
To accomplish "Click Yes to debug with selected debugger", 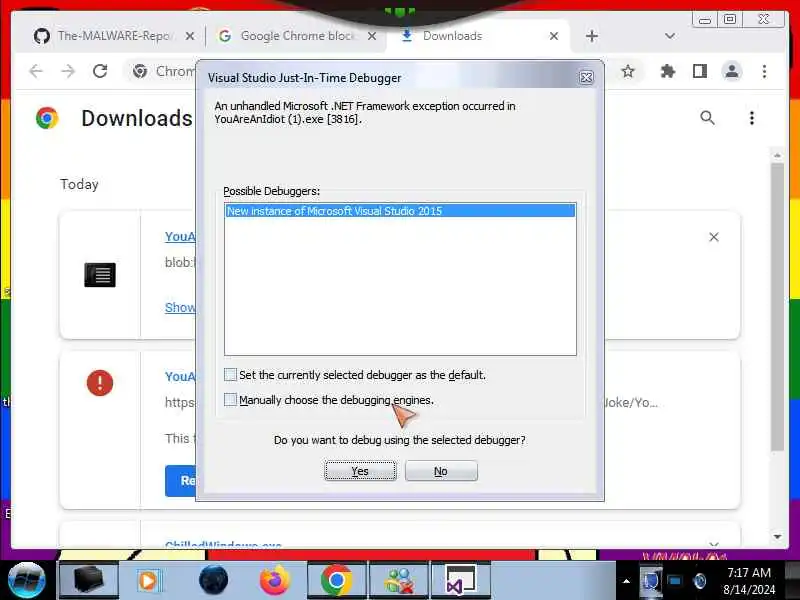I will click(360, 470).
